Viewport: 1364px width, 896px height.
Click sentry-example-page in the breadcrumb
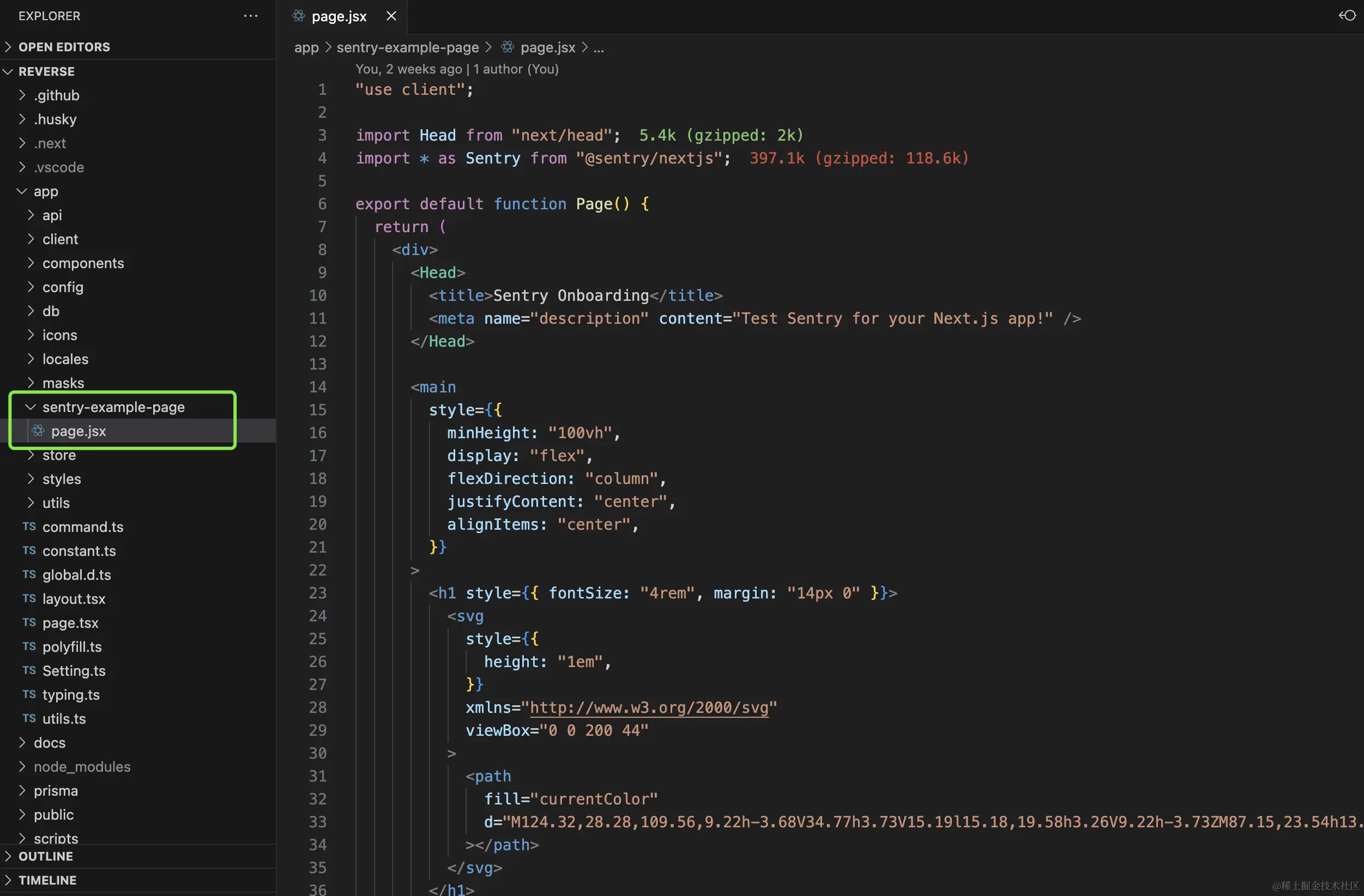(407, 47)
